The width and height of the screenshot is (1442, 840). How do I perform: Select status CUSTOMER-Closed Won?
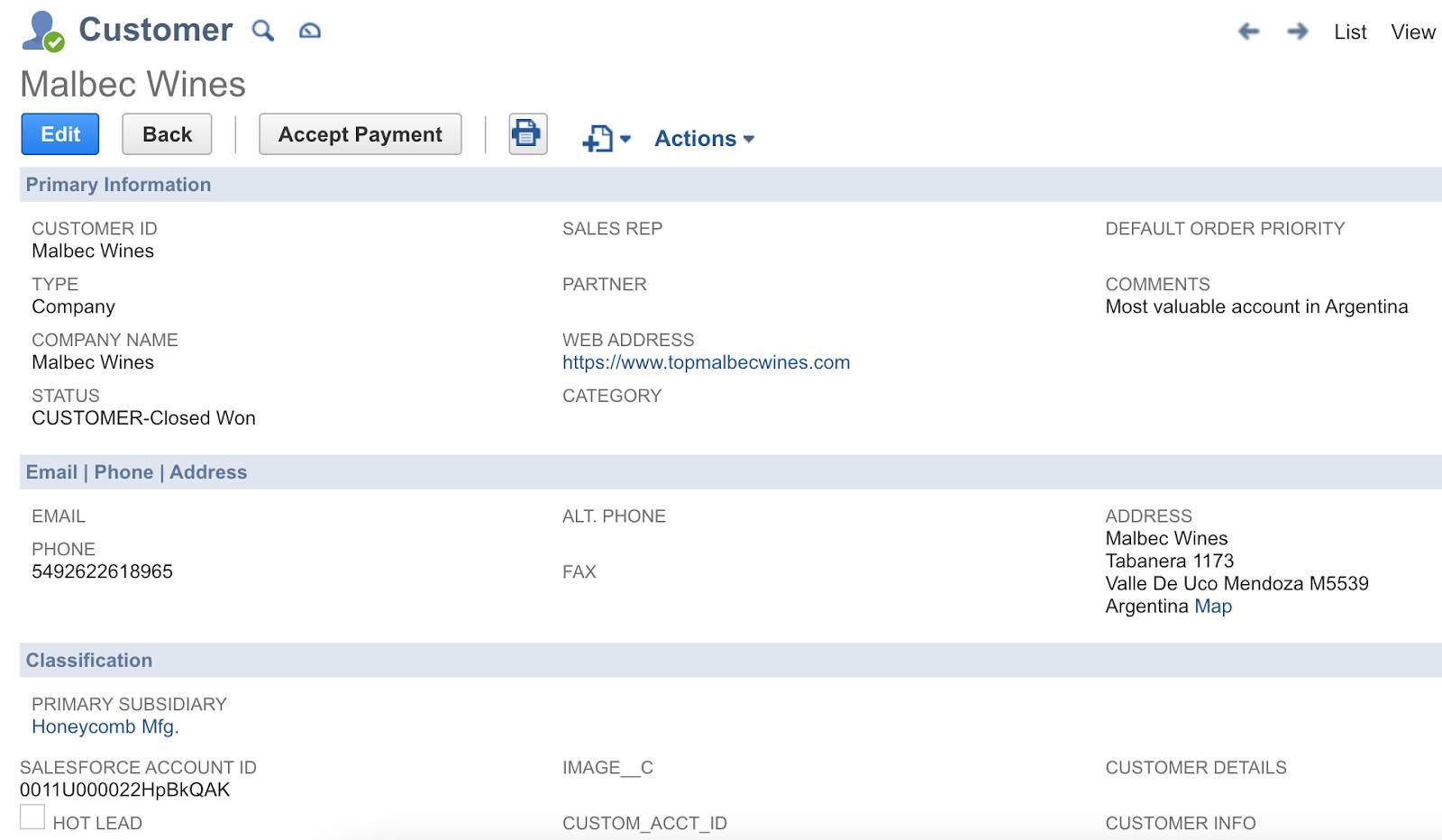(x=143, y=418)
